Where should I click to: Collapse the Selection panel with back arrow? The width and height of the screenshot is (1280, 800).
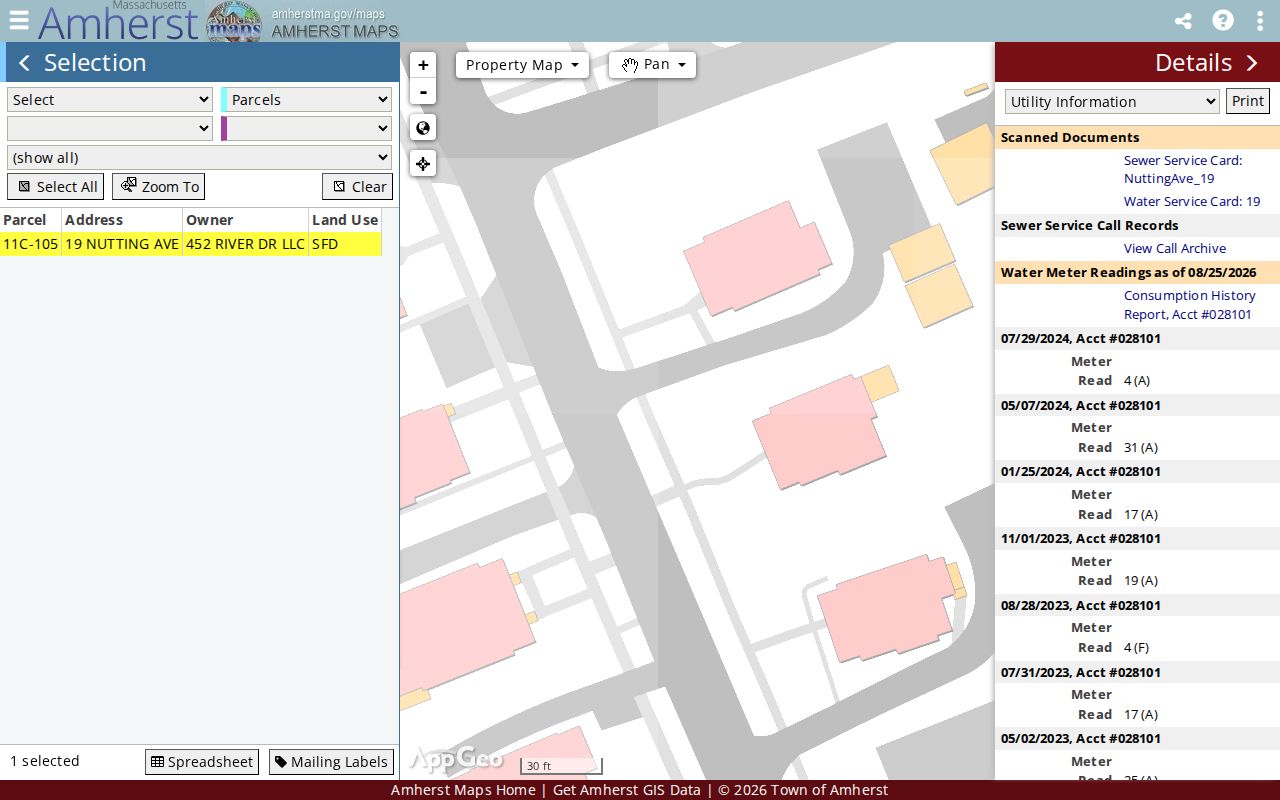coord(24,63)
